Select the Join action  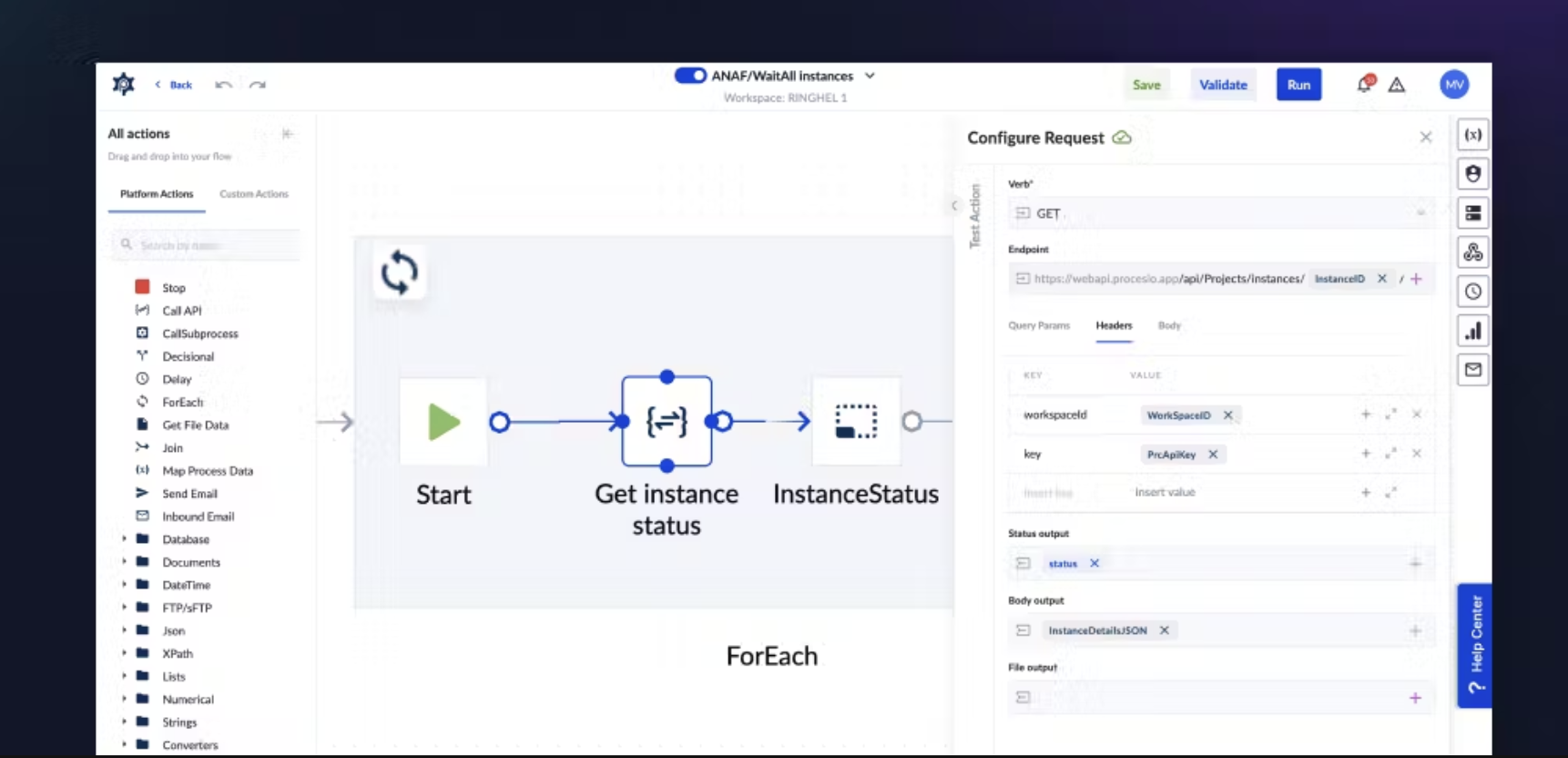[172, 447]
